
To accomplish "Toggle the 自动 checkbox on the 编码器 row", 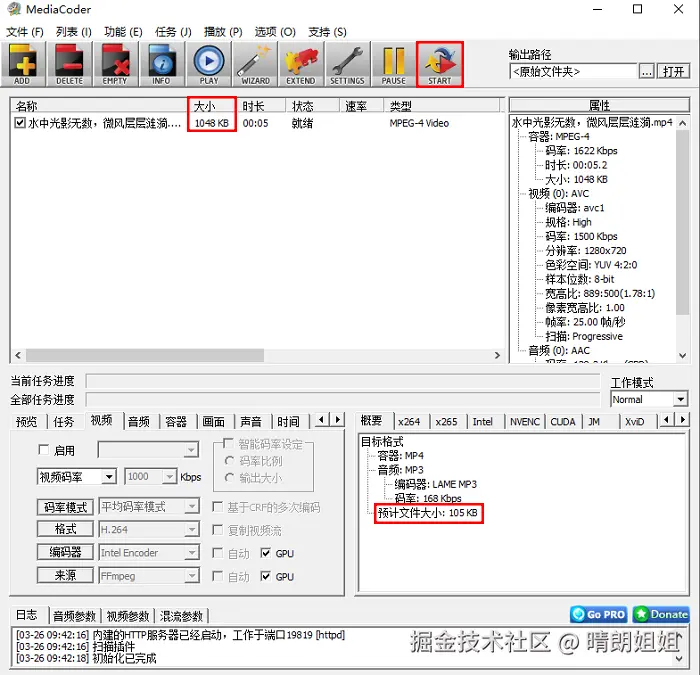I will 218,553.
